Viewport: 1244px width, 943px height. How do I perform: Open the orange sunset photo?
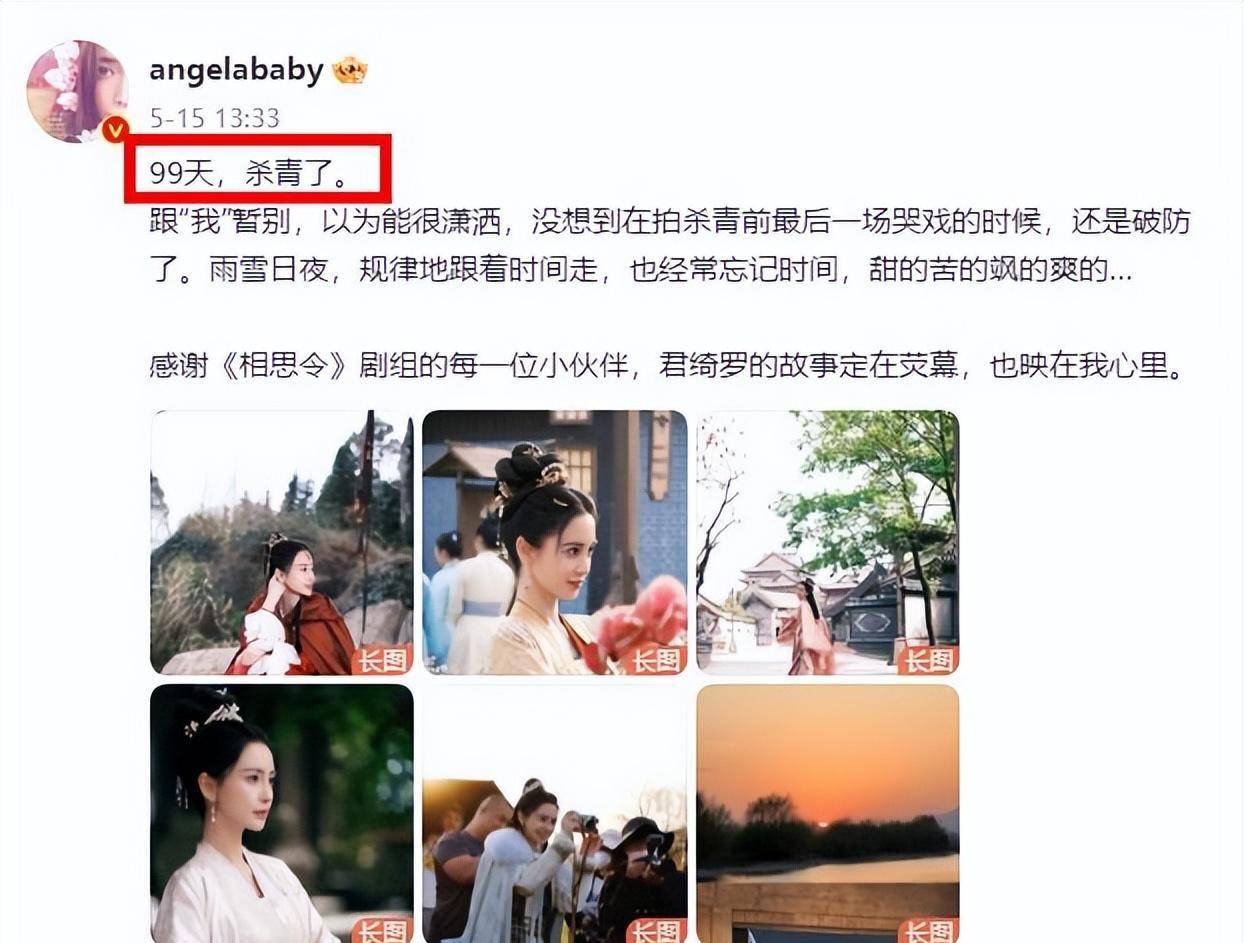pos(828,814)
